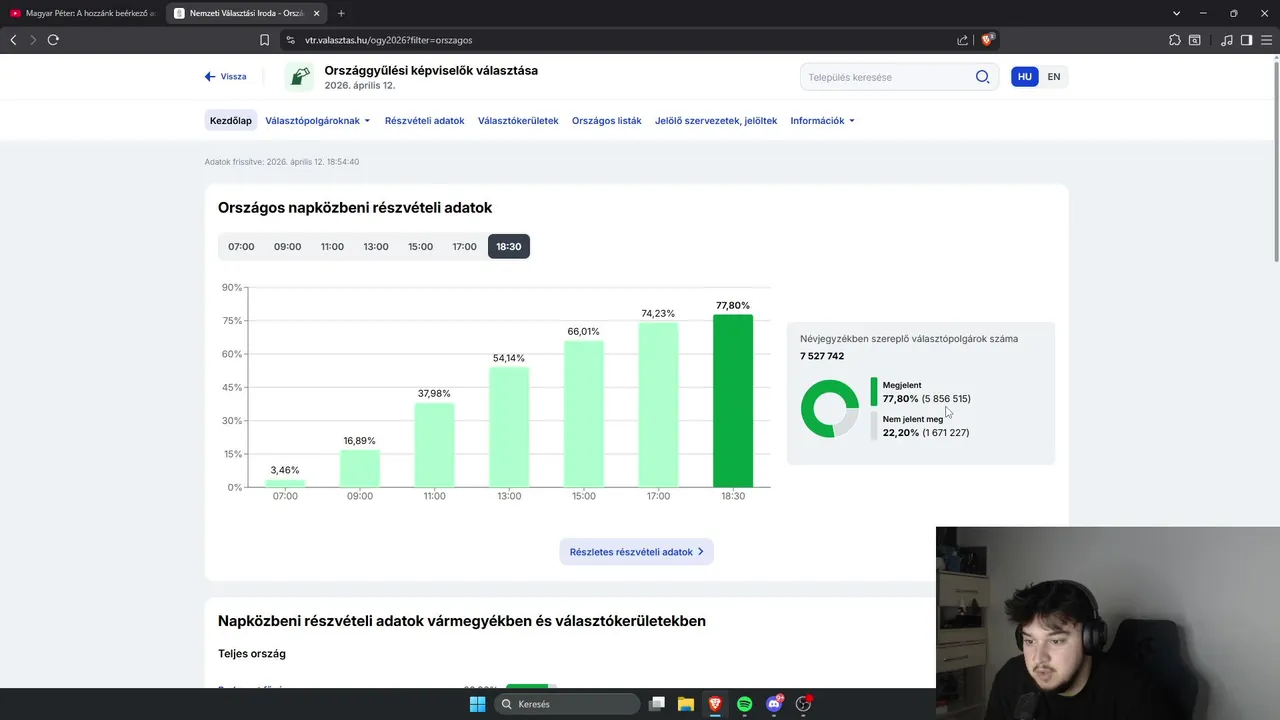Click the address bar URL vtr.valasztas.hu
This screenshot has height=720, width=1280.
click(388, 40)
